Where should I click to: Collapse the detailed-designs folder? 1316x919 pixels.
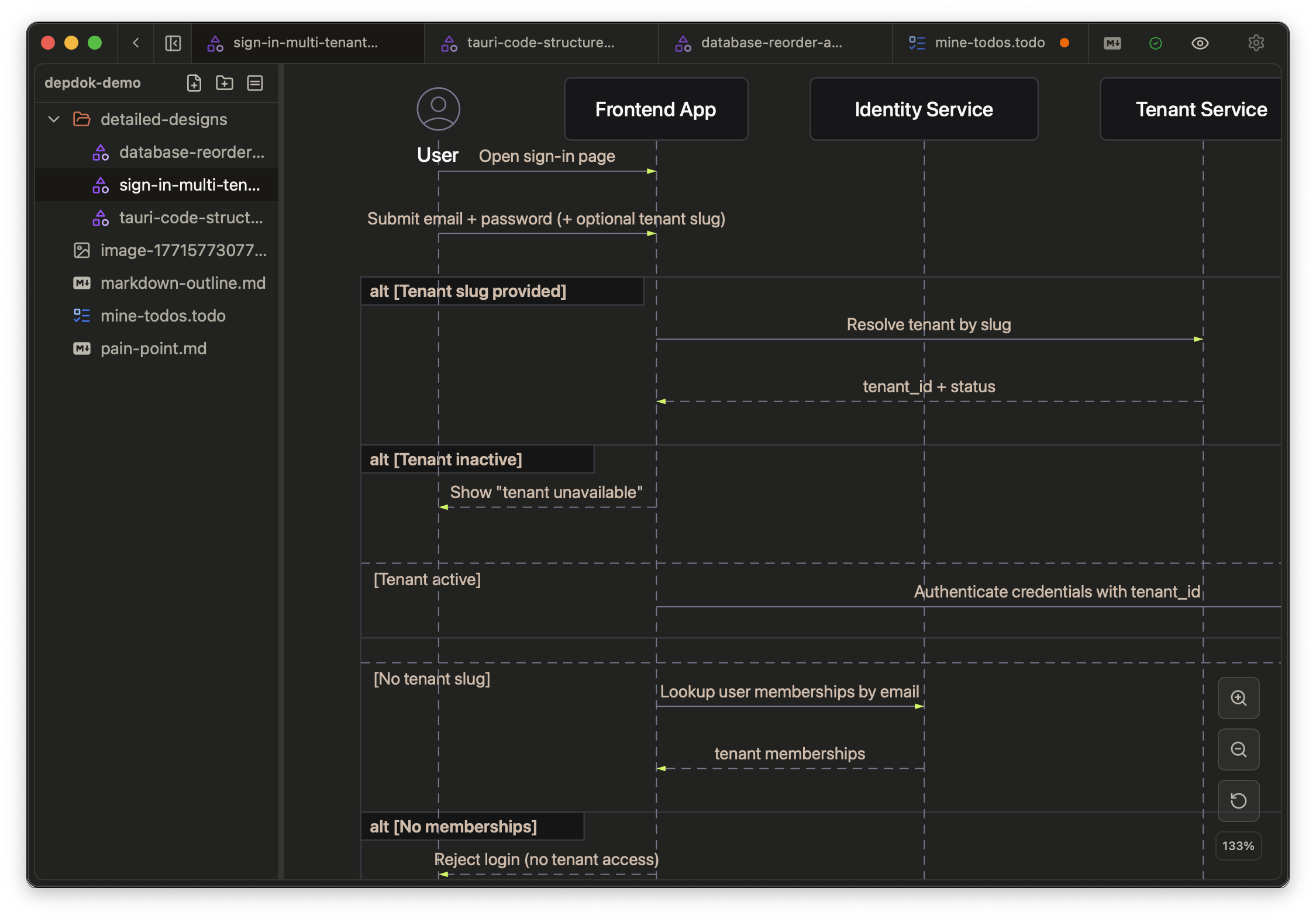click(54, 119)
